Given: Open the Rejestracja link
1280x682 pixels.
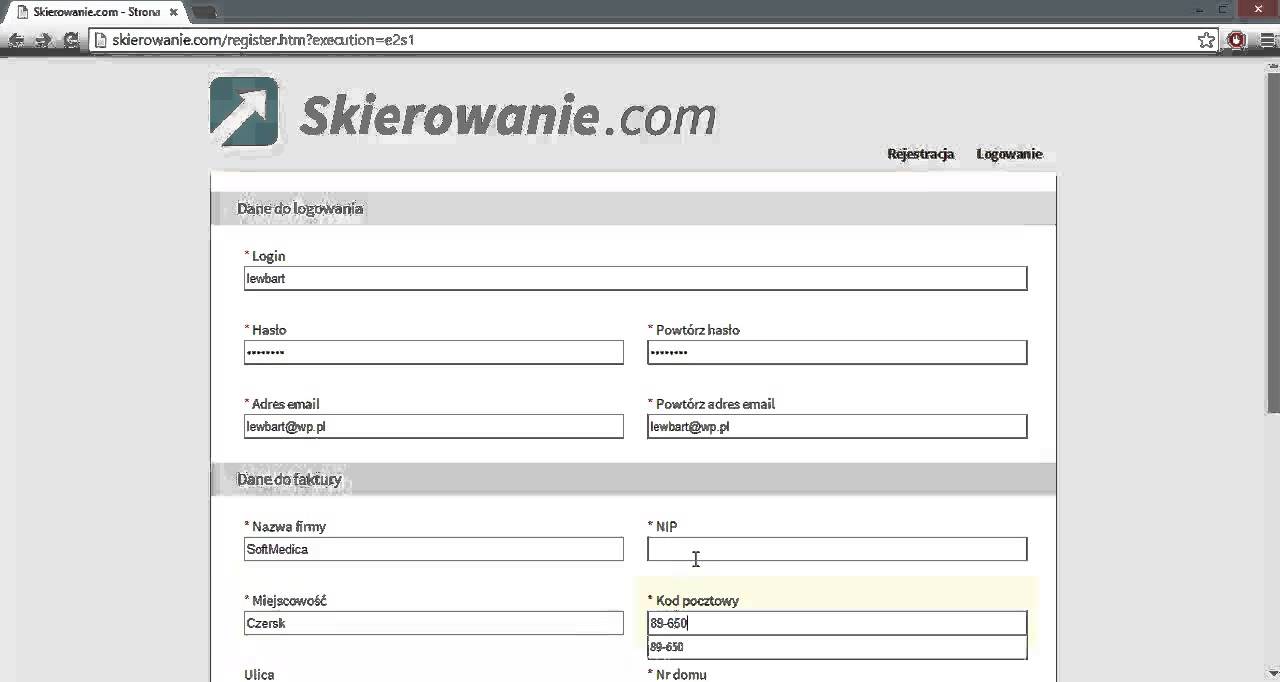Looking at the screenshot, I should (x=920, y=154).
